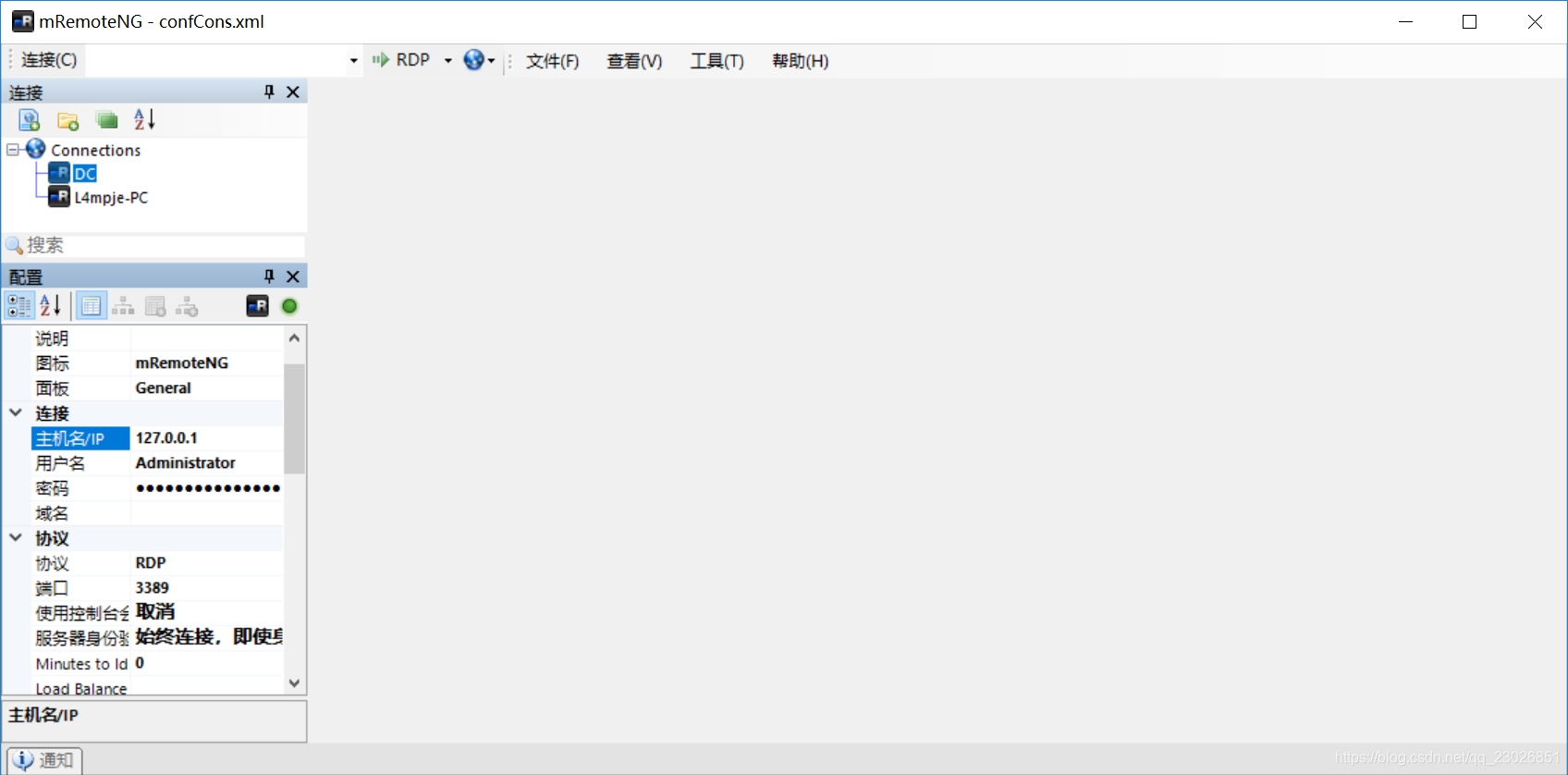Click the Connections root label
1568x775 pixels.
(x=96, y=150)
